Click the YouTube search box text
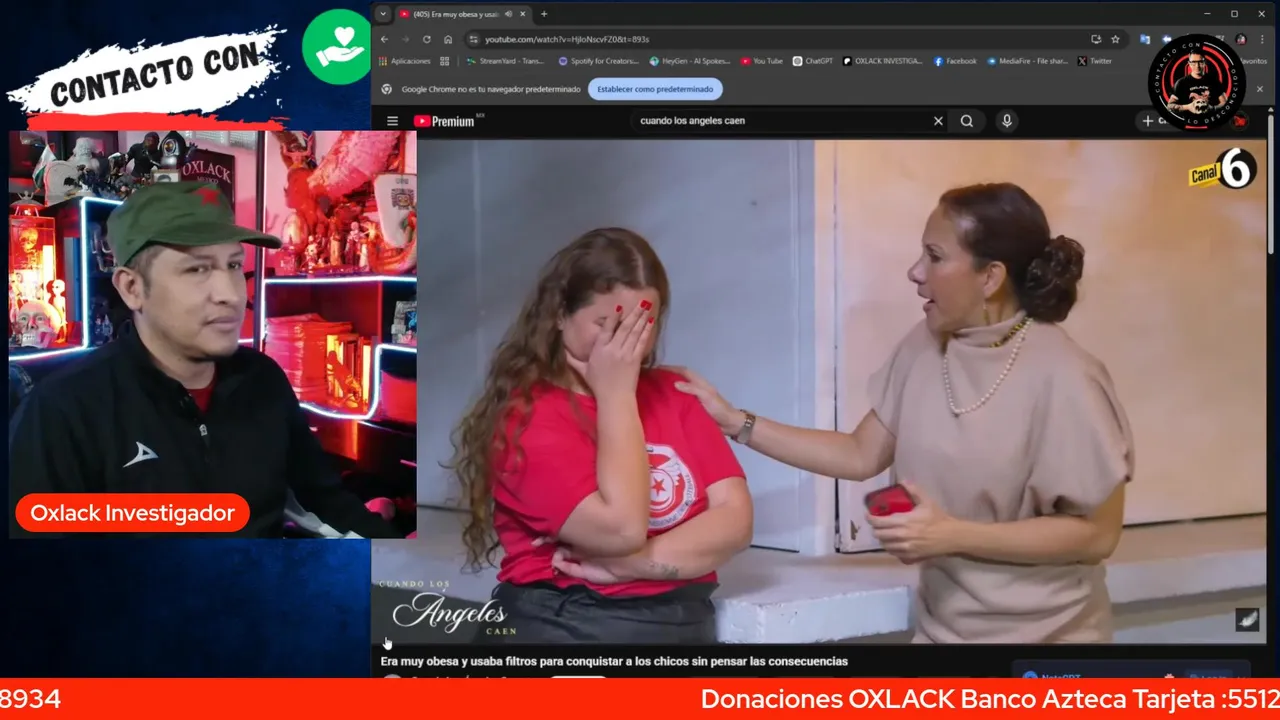The width and height of the screenshot is (1280, 720). point(692,121)
